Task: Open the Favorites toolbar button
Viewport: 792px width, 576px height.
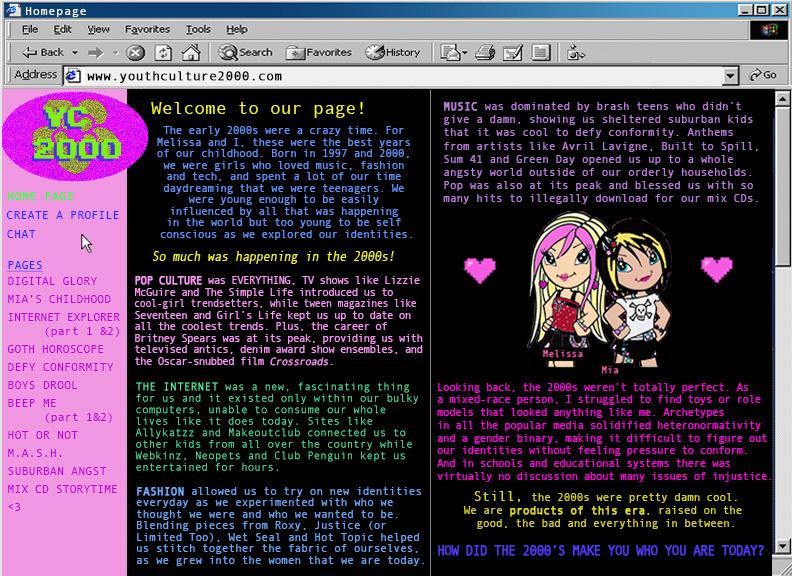Action: (319, 52)
